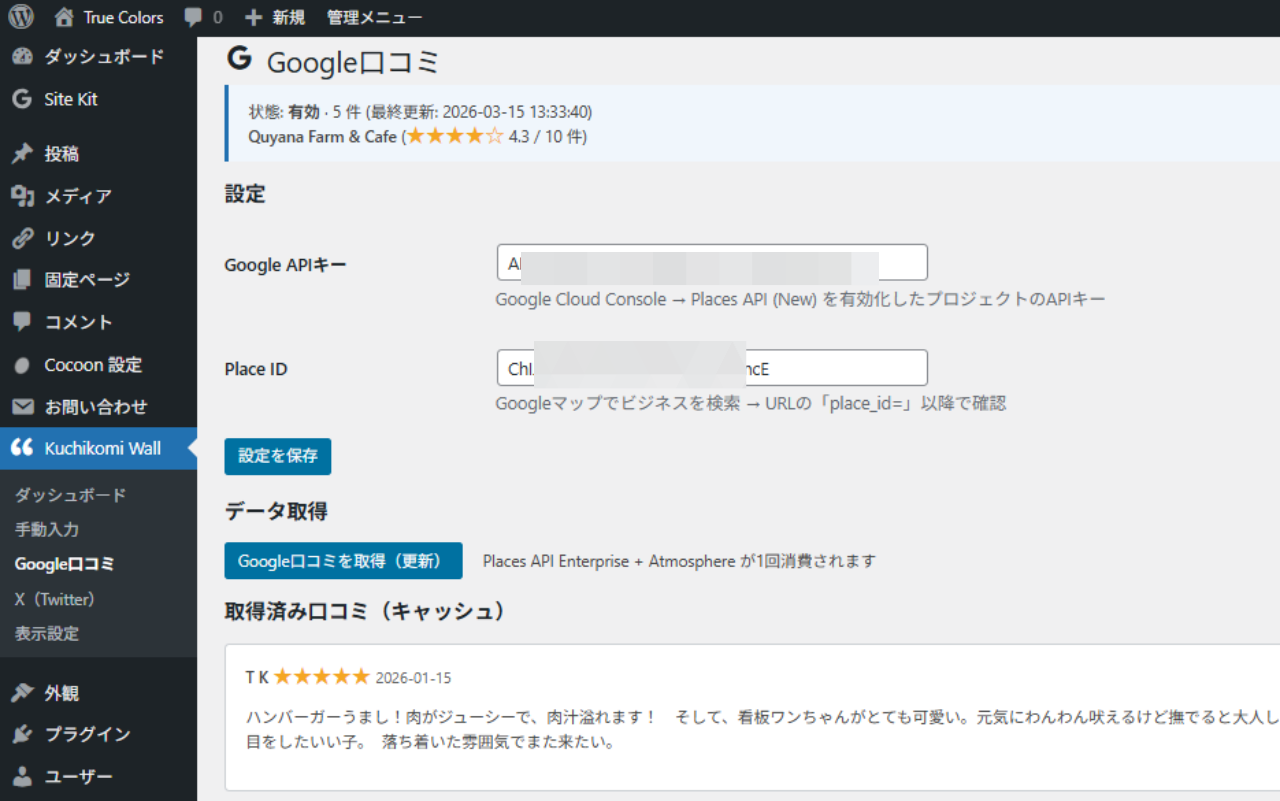1280x801 pixels.
Task: Click the comment bubble icon in admin bar
Action: click(193, 16)
